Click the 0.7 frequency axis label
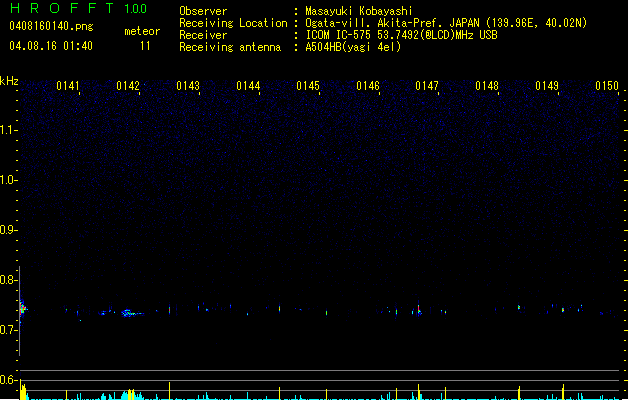This screenshot has height=400, width=629. [8, 330]
